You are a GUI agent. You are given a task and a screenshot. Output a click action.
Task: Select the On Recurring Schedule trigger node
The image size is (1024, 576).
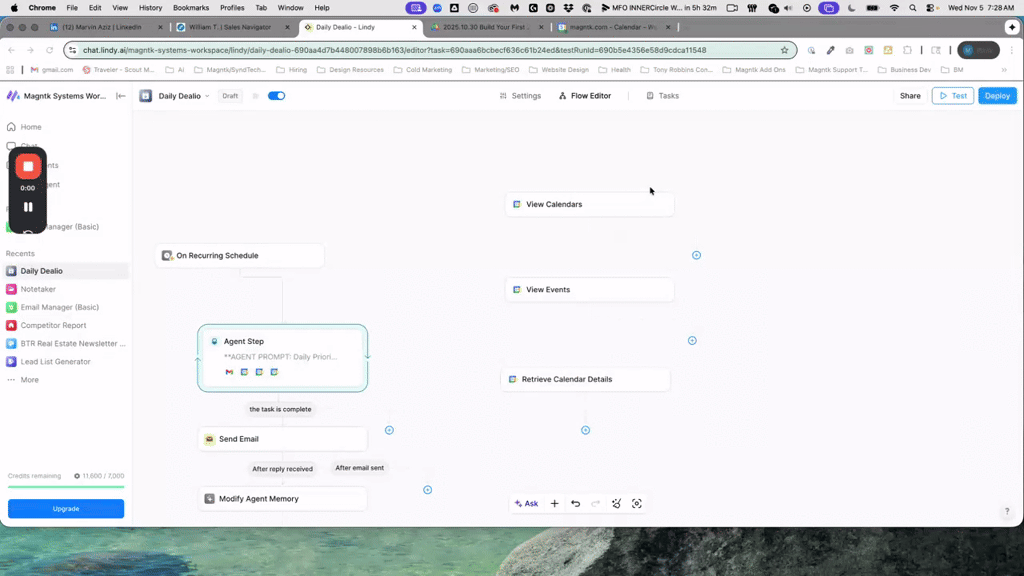(x=240, y=256)
